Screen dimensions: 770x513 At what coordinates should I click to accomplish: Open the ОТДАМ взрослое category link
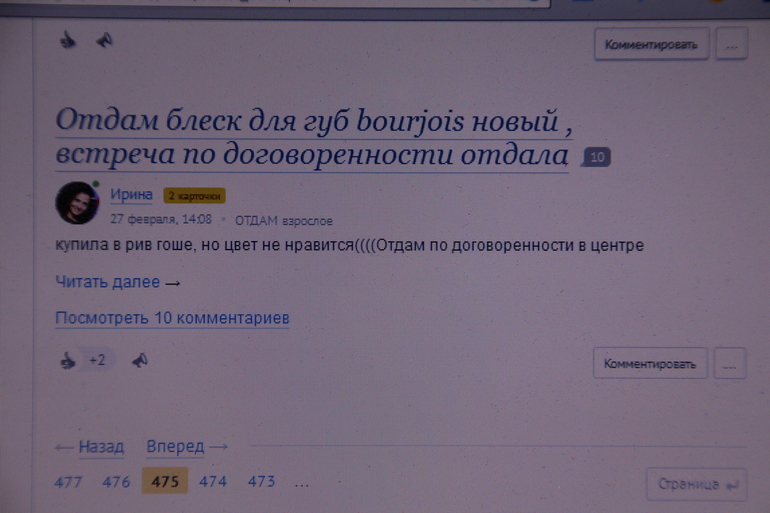point(283,220)
